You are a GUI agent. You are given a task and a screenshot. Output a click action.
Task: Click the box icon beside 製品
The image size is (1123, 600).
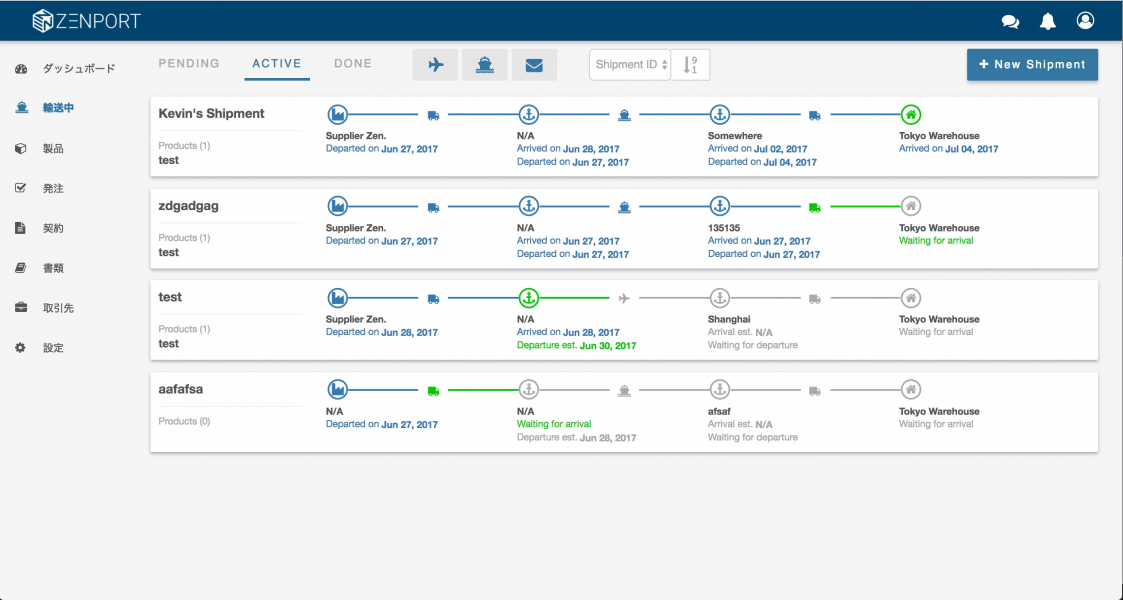click(x=21, y=149)
